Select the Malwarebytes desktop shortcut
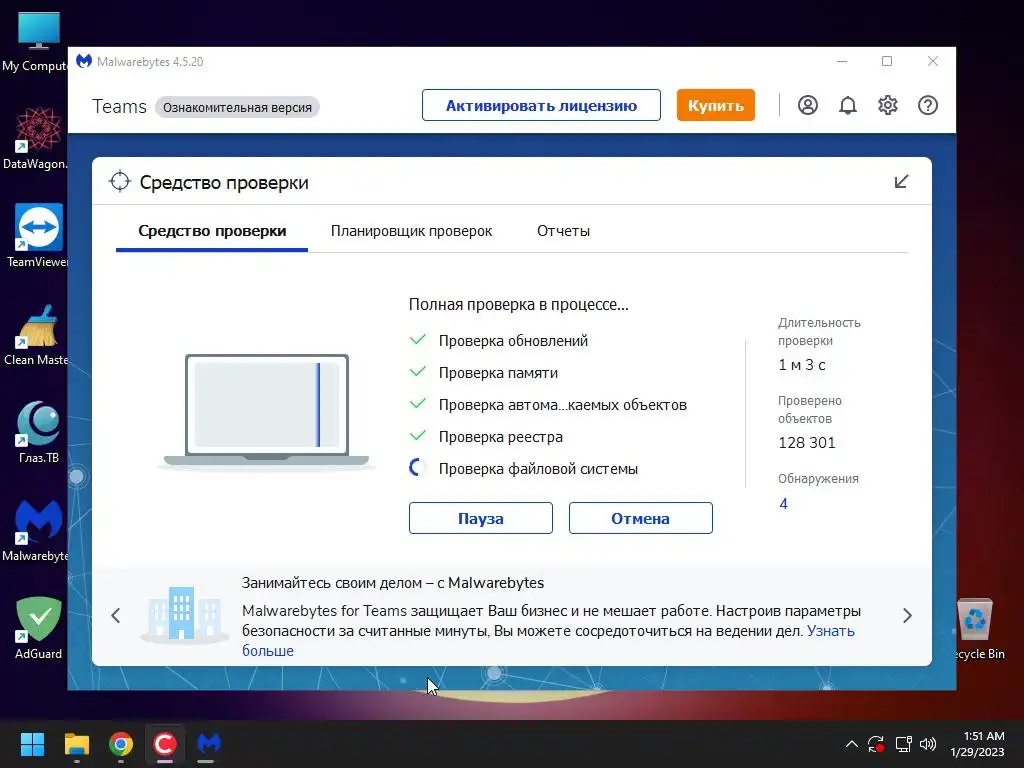The width and height of the screenshot is (1024, 768). click(36, 530)
